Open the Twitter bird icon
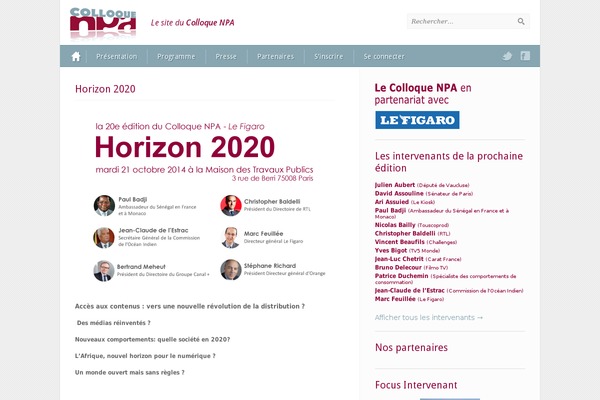The height and width of the screenshot is (400, 600). tap(507, 56)
